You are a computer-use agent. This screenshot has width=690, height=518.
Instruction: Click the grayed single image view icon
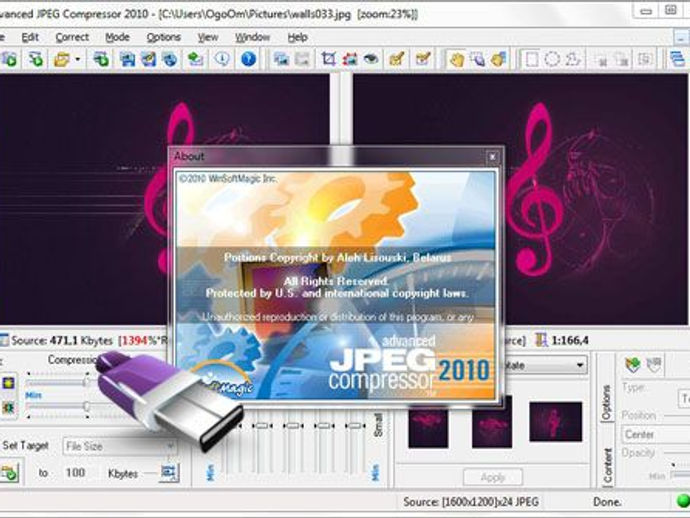tap(302, 59)
